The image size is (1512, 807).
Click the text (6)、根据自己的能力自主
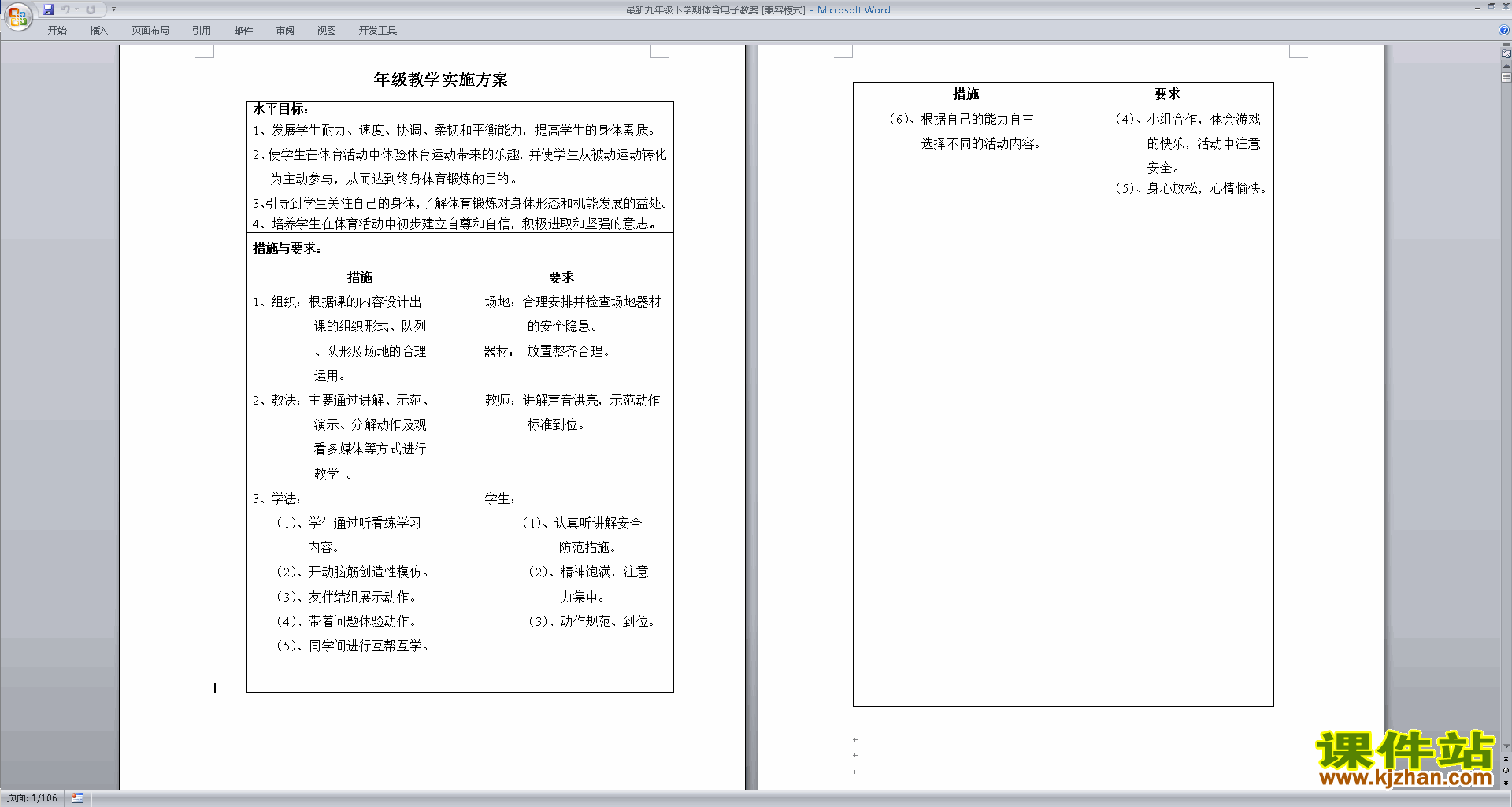click(961, 120)
